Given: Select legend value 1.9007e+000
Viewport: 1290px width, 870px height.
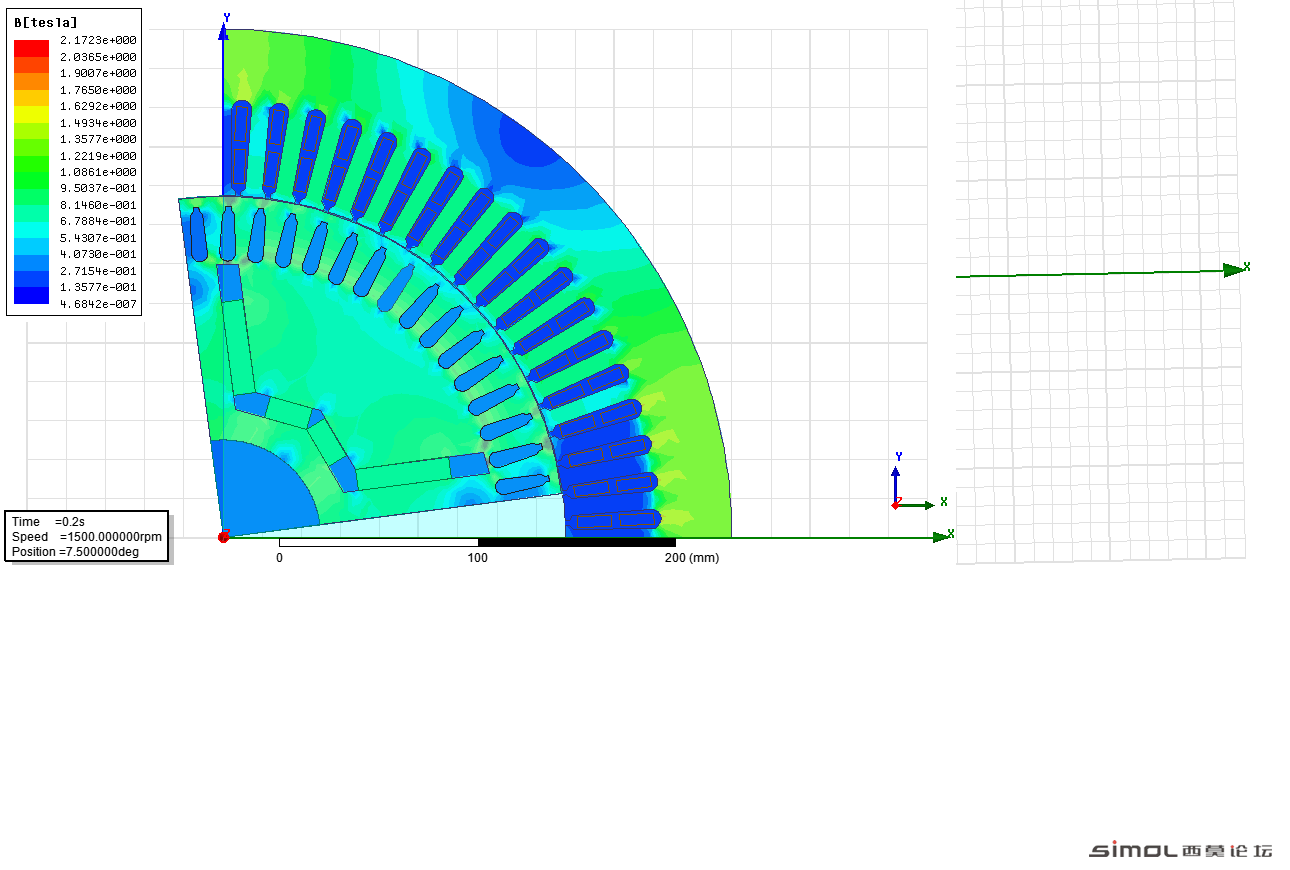Looking at the screenshot, I should tap(98, 73).
